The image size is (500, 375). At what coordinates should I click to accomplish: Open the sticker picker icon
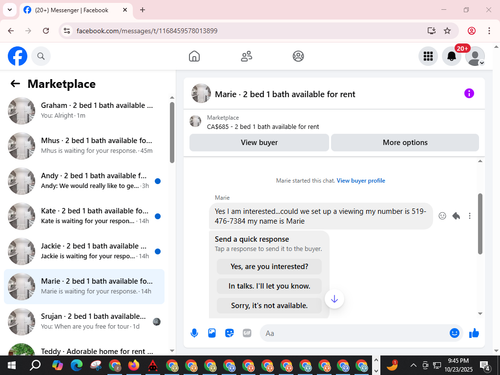click(229, 333)
